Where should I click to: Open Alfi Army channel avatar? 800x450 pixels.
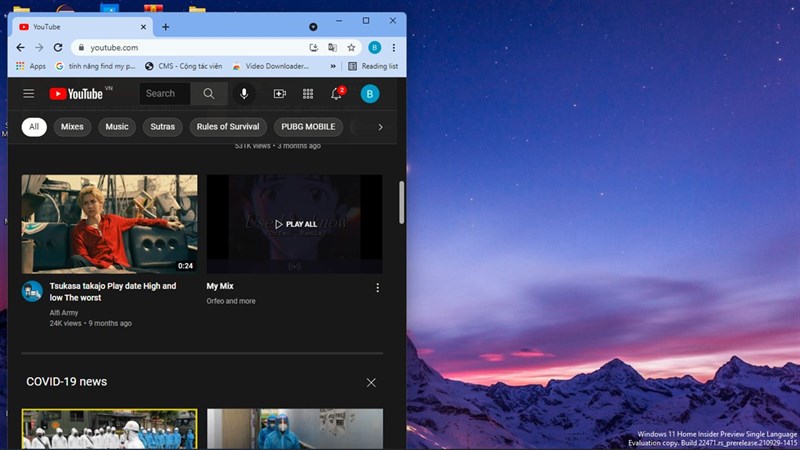[32, 291]
